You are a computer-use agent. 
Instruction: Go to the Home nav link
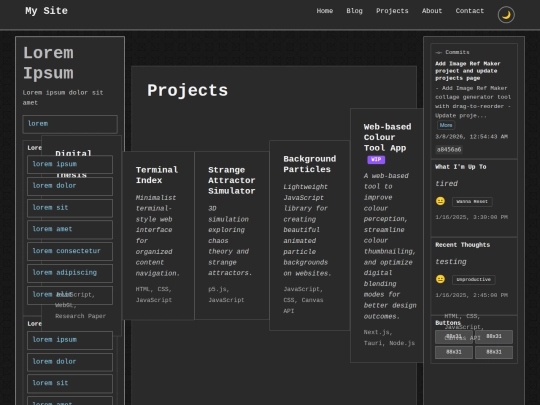(325, 11)
